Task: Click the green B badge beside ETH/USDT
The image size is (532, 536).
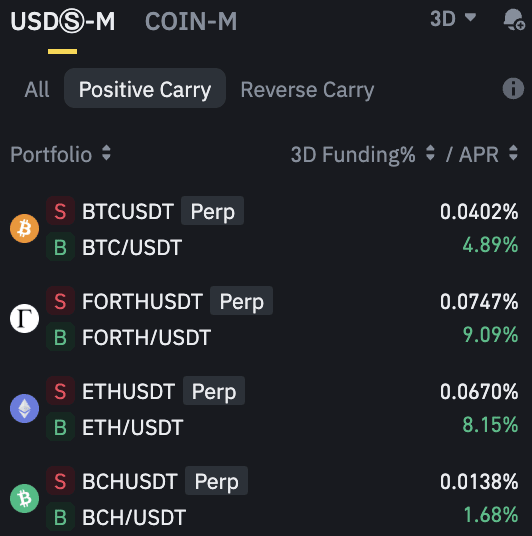Action: tap(60, 427)
